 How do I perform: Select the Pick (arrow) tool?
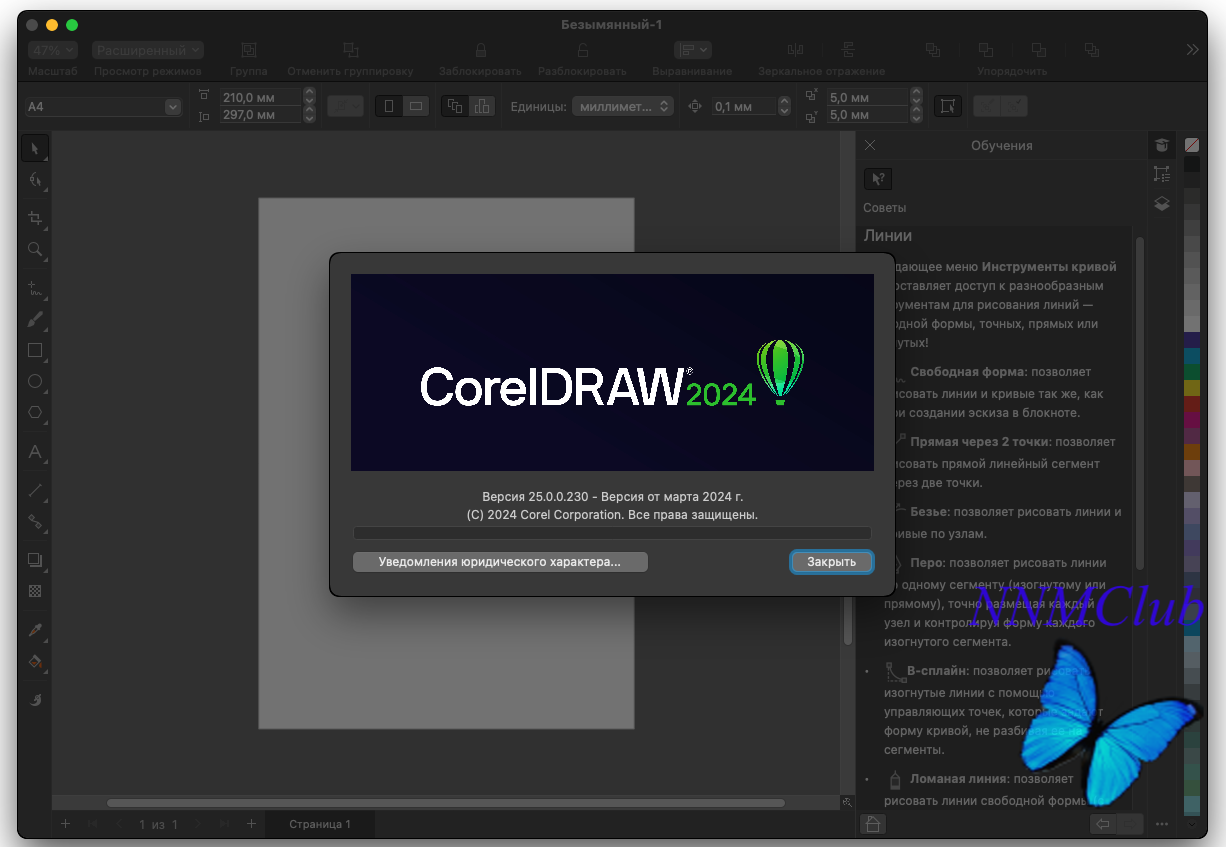click(x=35, y=149)
